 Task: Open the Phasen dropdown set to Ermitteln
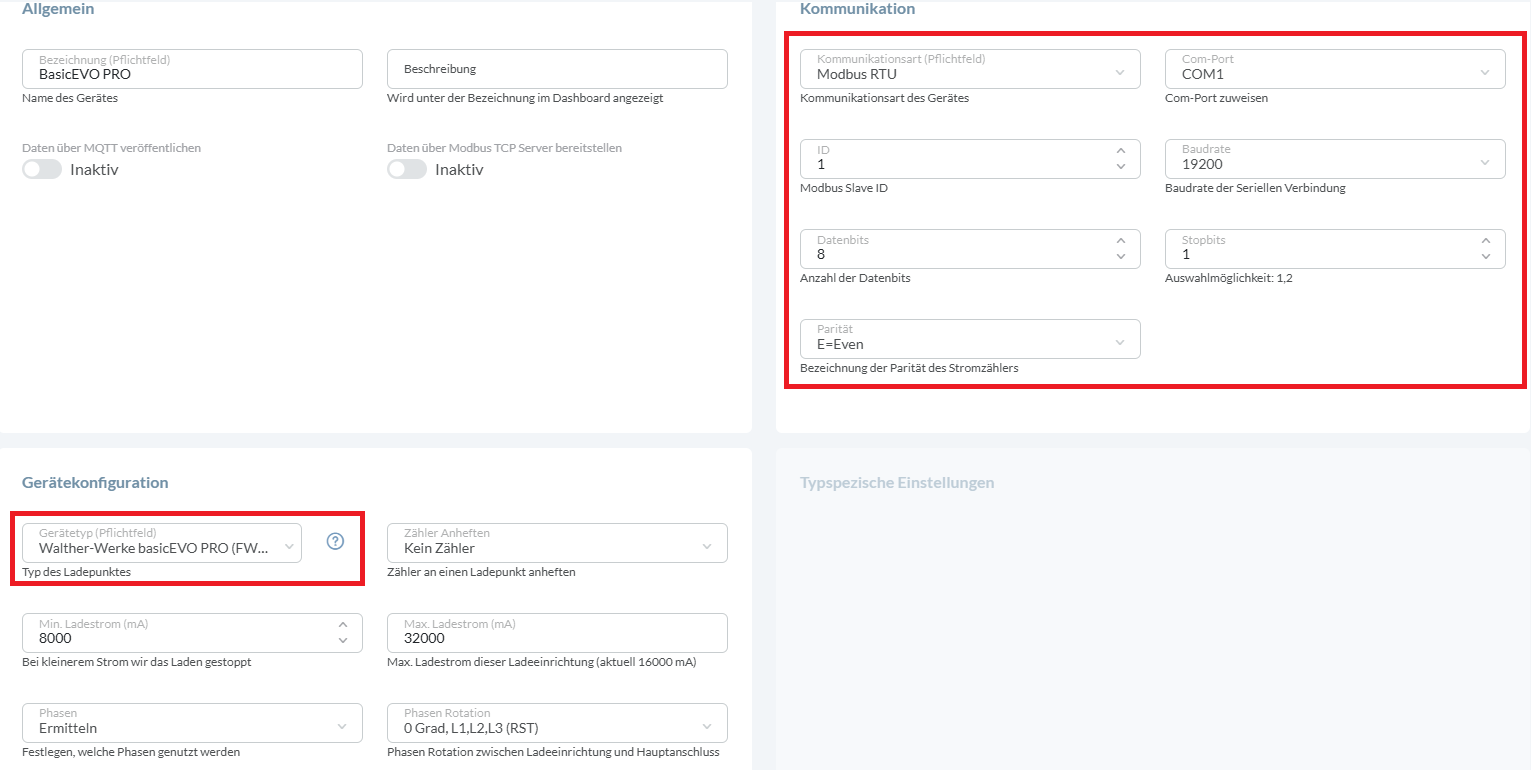click(192, 723)
